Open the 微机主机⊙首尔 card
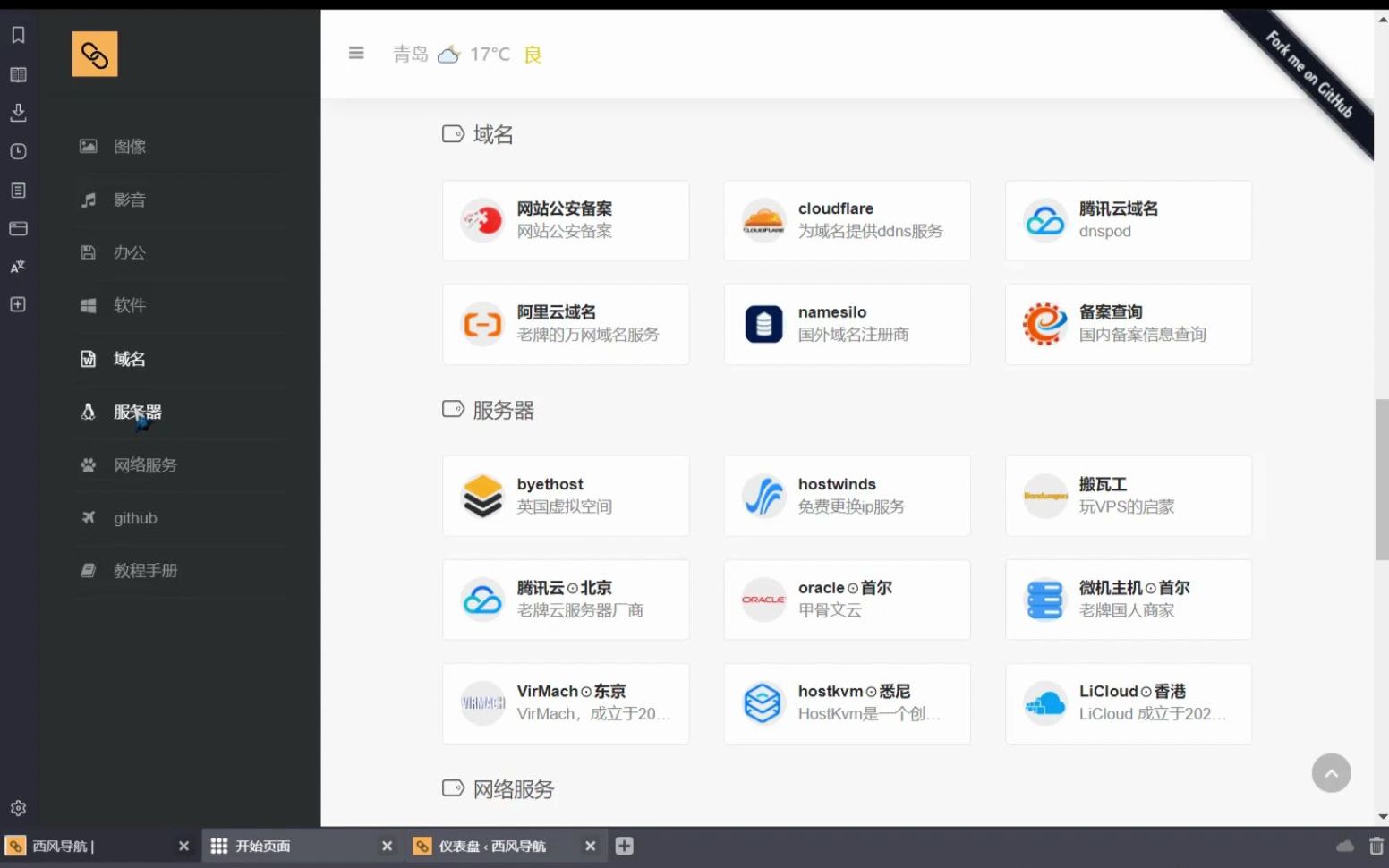 click(1129, 600)
